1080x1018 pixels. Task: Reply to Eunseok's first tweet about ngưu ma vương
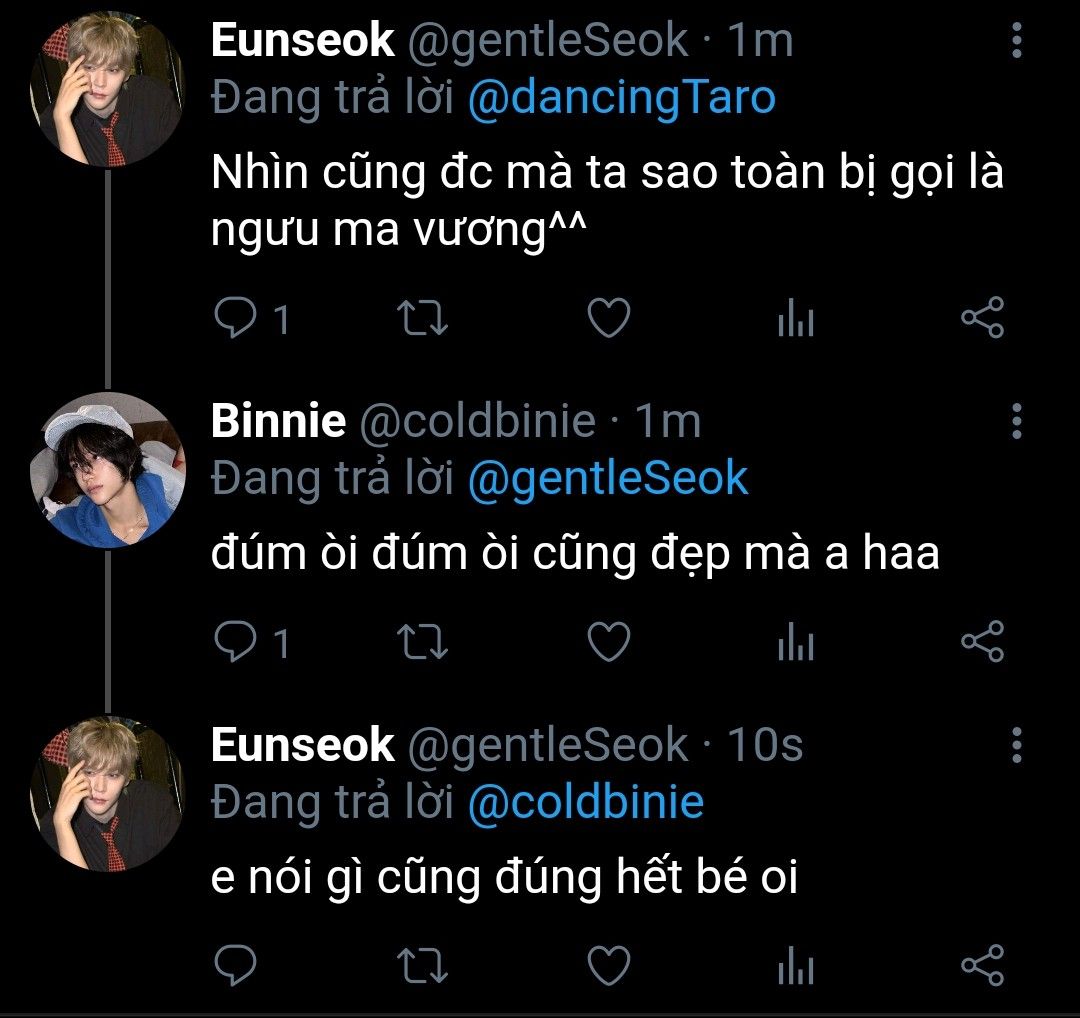(x=237, y=319)
